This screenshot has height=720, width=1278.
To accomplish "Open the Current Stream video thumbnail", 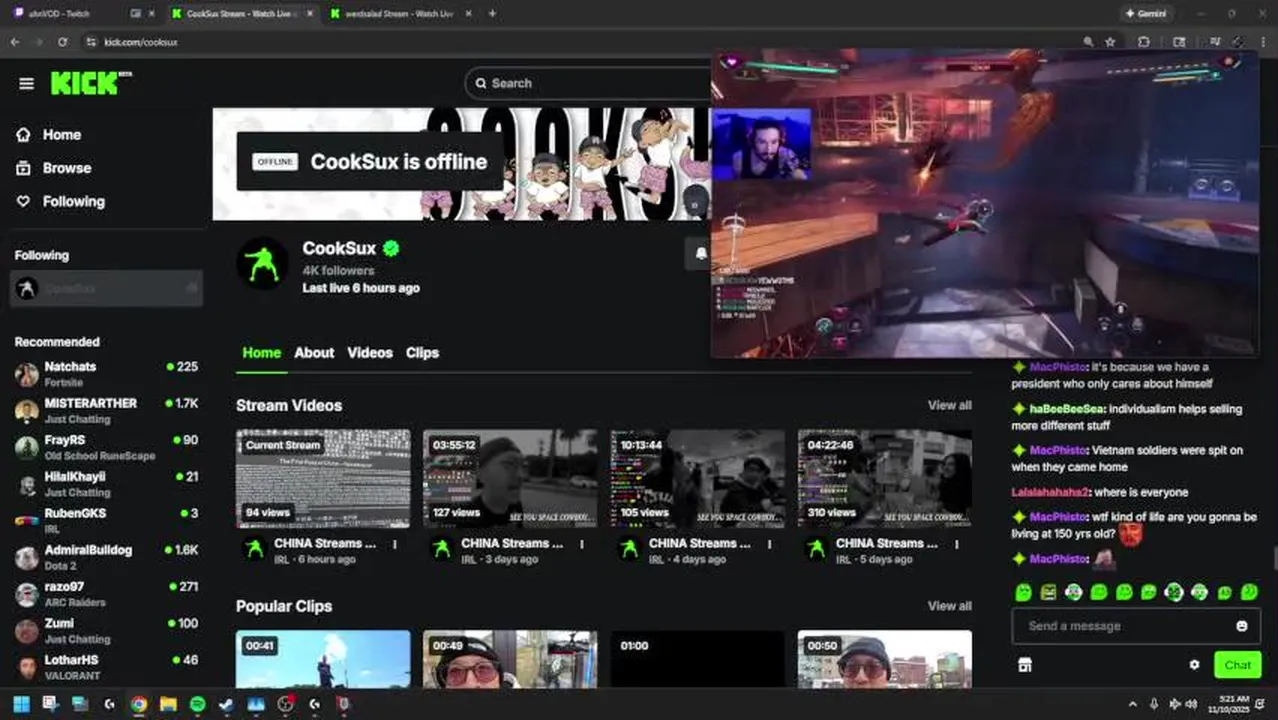I will click(323, 479).
